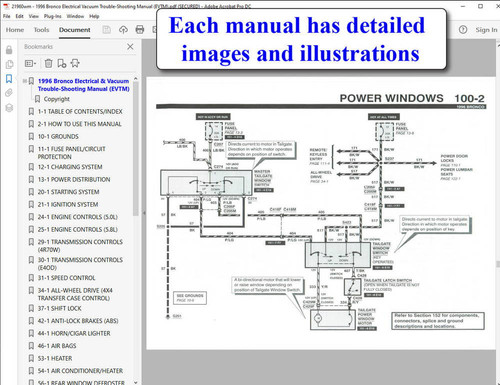This screenshot has width=500, height=385.
Task: Open 12-1 Charging System bookmark
Action: pyautogui.click(x=70, y=167)
